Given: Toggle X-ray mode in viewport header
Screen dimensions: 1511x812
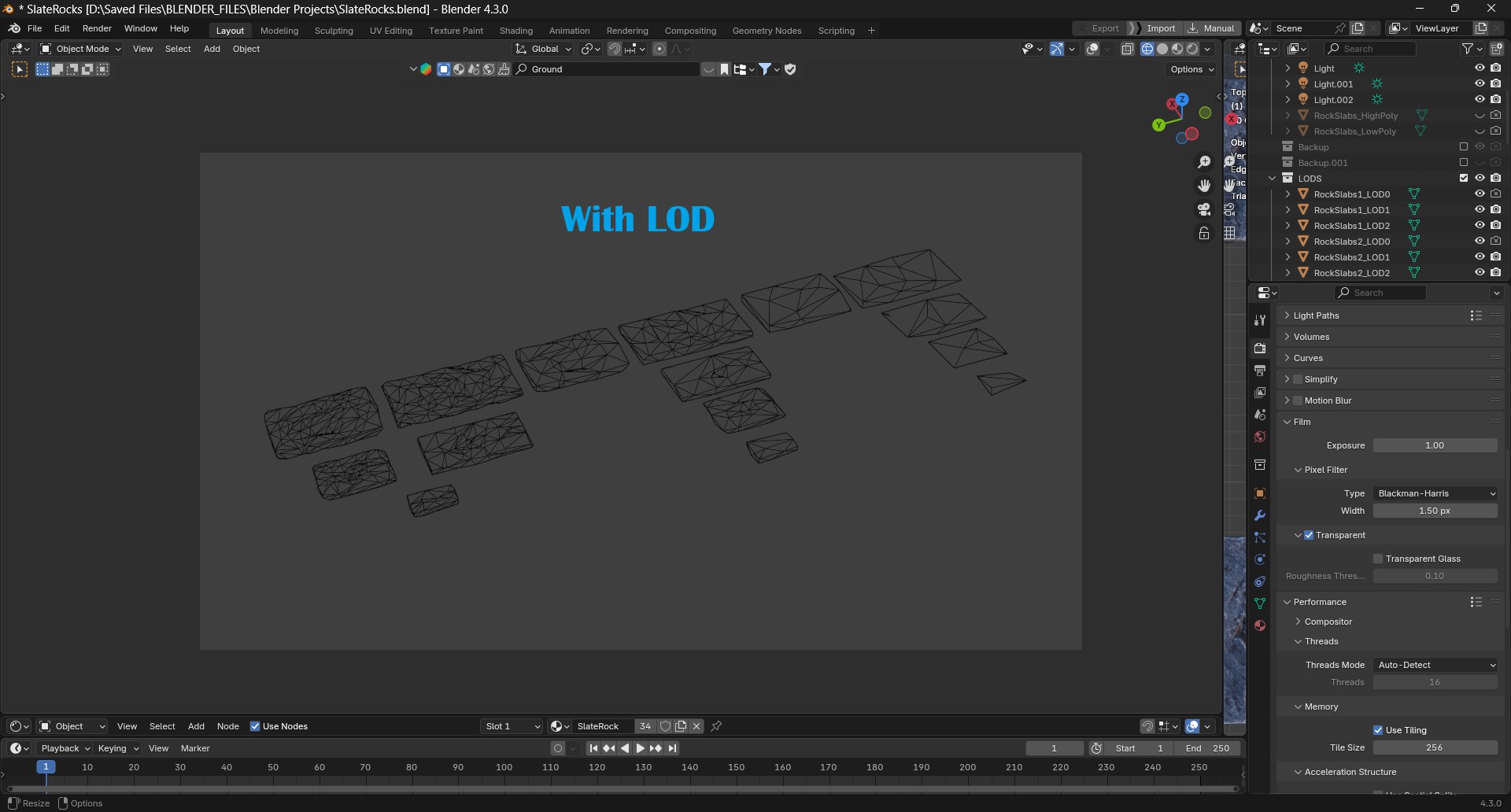Looking at the screenshot, I should pos(1128,49).
